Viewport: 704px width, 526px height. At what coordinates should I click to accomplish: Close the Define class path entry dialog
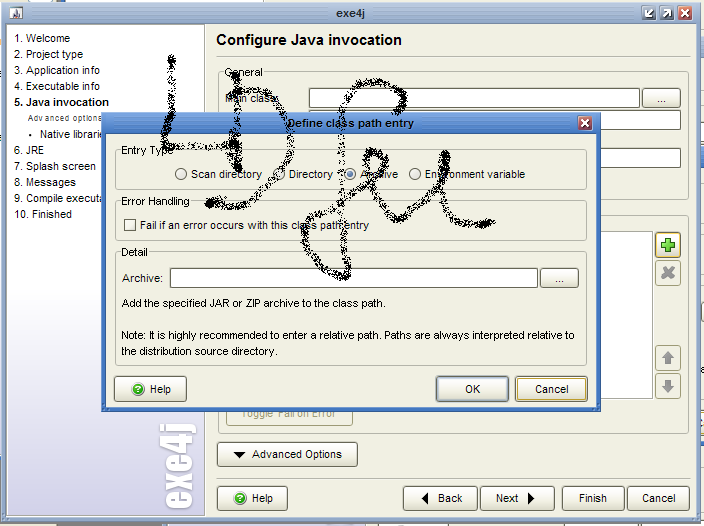click(585, 123)
